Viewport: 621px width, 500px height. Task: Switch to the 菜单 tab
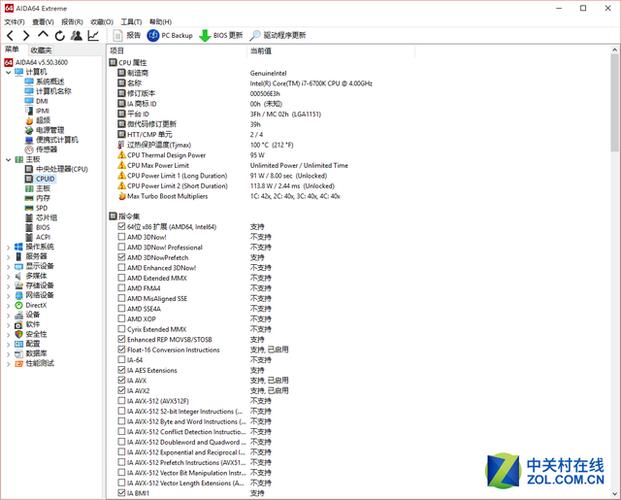tap(12, 50)
